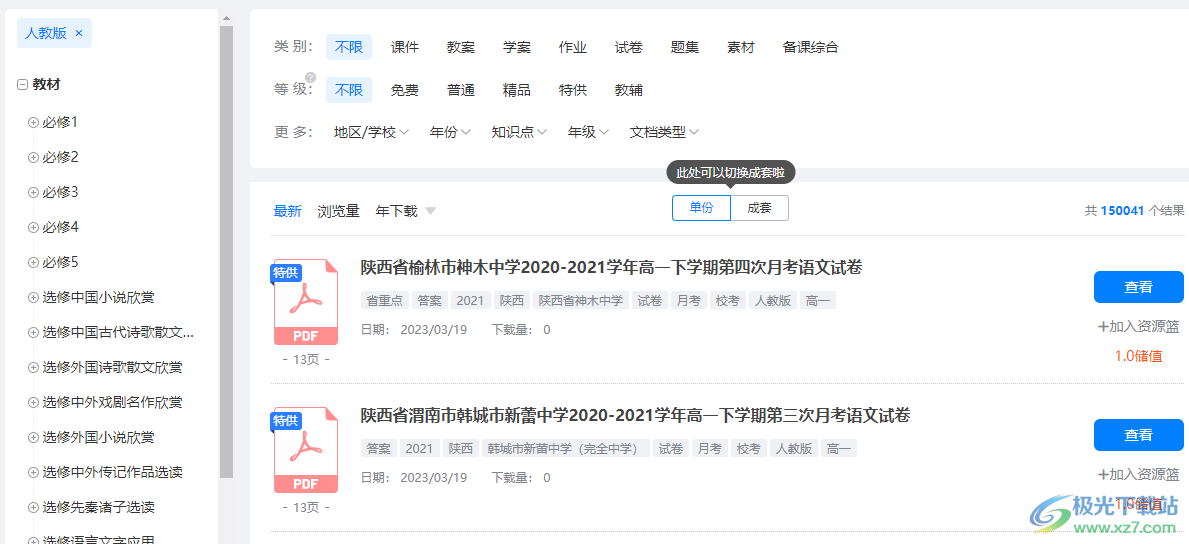
Task: Expand 选修中国小说欣赏 node
Action: (33, 297)
